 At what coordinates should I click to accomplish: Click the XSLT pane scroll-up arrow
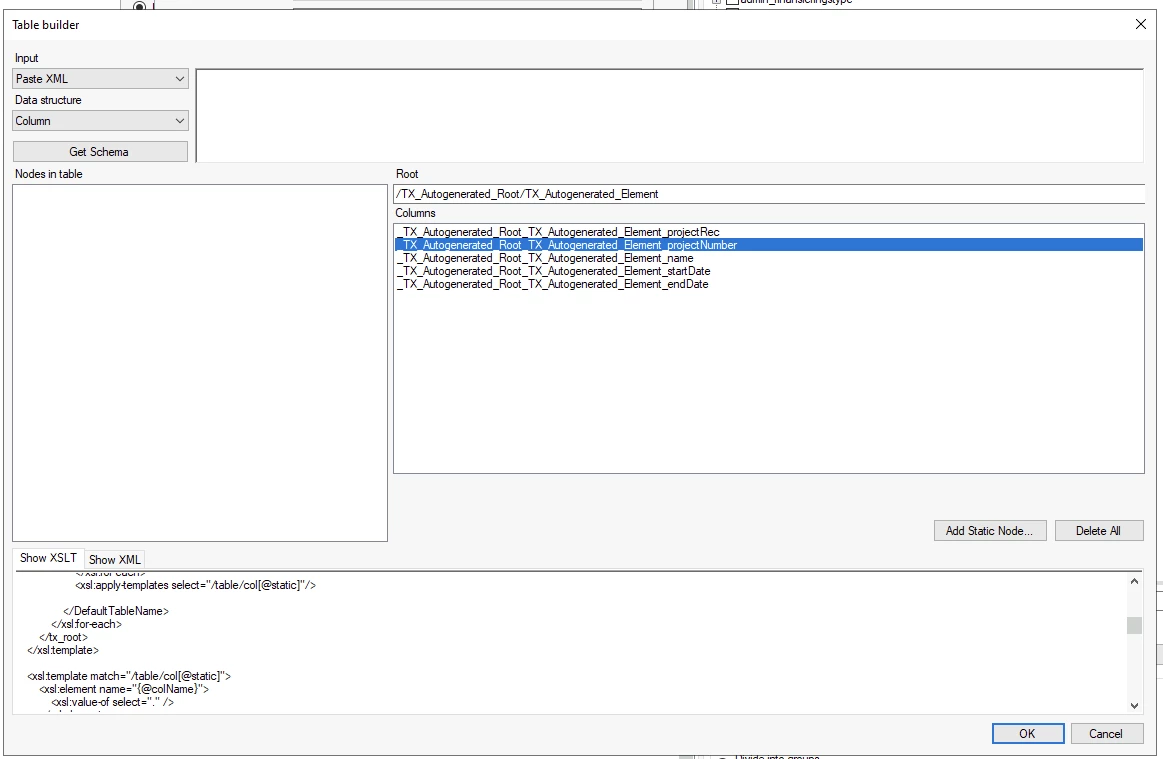tap(1134, 582)
